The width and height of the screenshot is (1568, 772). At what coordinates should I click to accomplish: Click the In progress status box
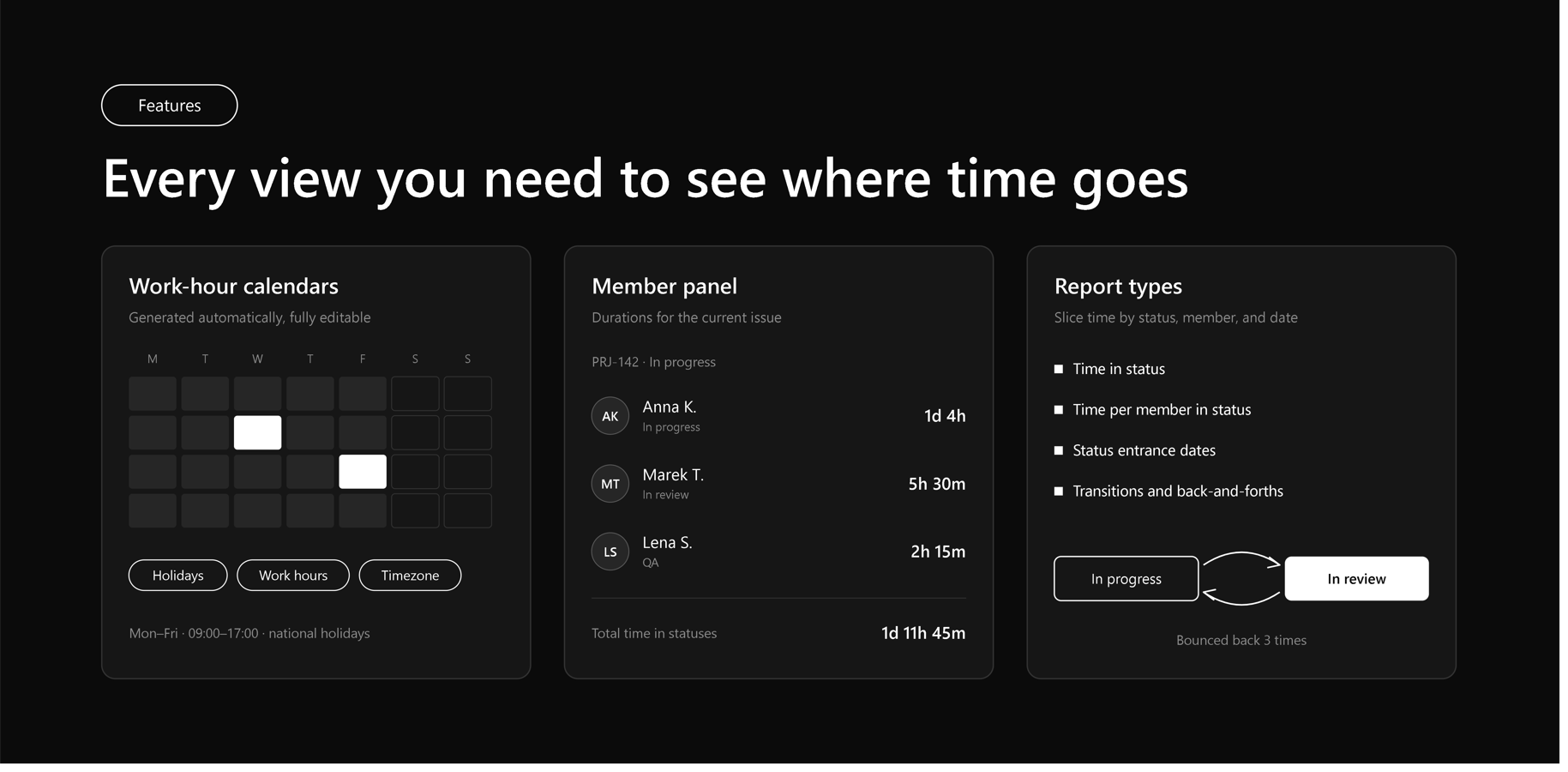(1126, 579)
